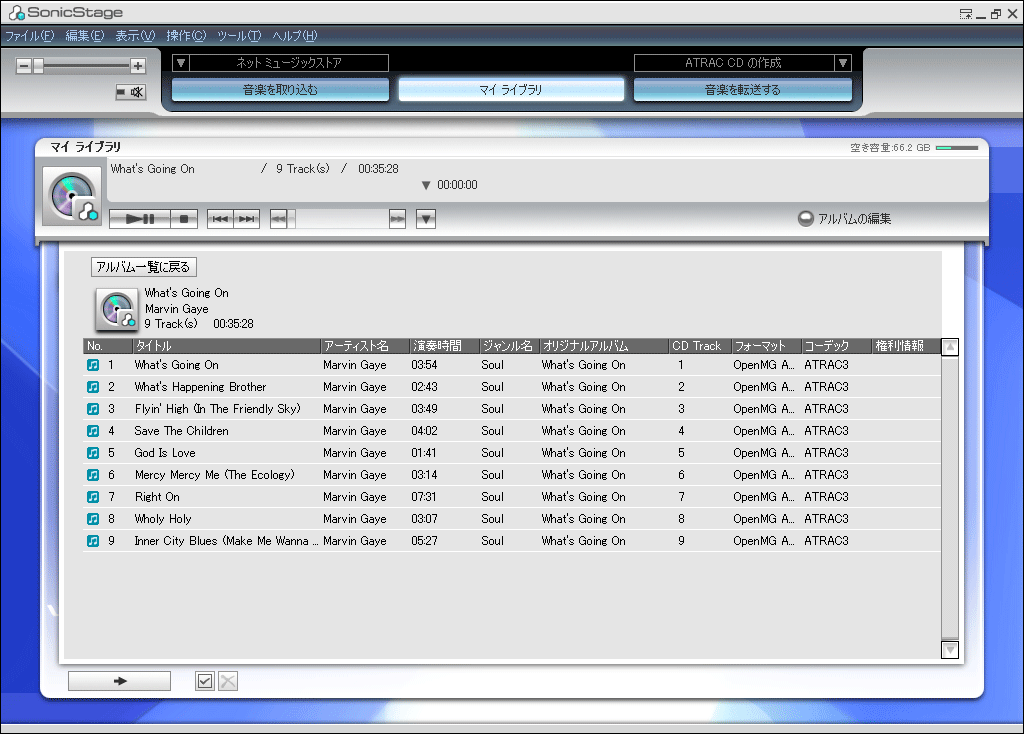Toggle the mute speaker button
The height and width of the screenshot is (734, 1024).
131,92
